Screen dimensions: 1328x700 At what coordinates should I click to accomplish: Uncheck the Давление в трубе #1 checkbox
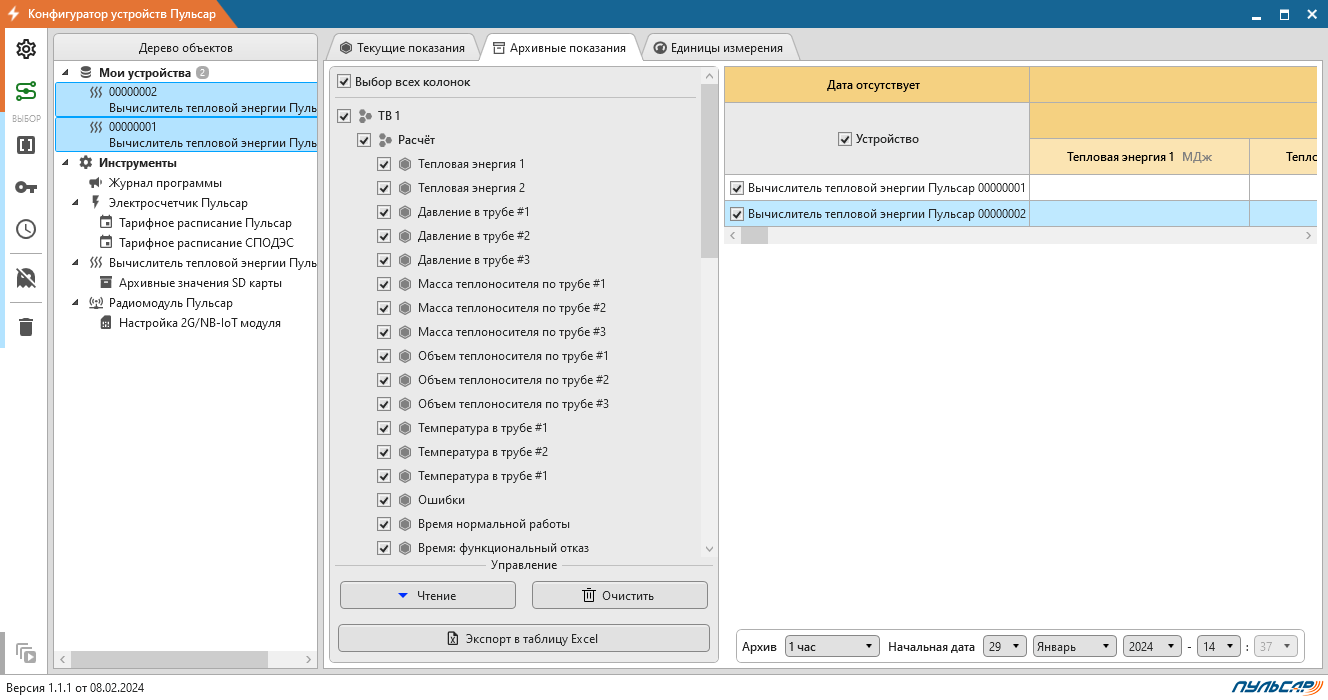(x=384, y=212)
